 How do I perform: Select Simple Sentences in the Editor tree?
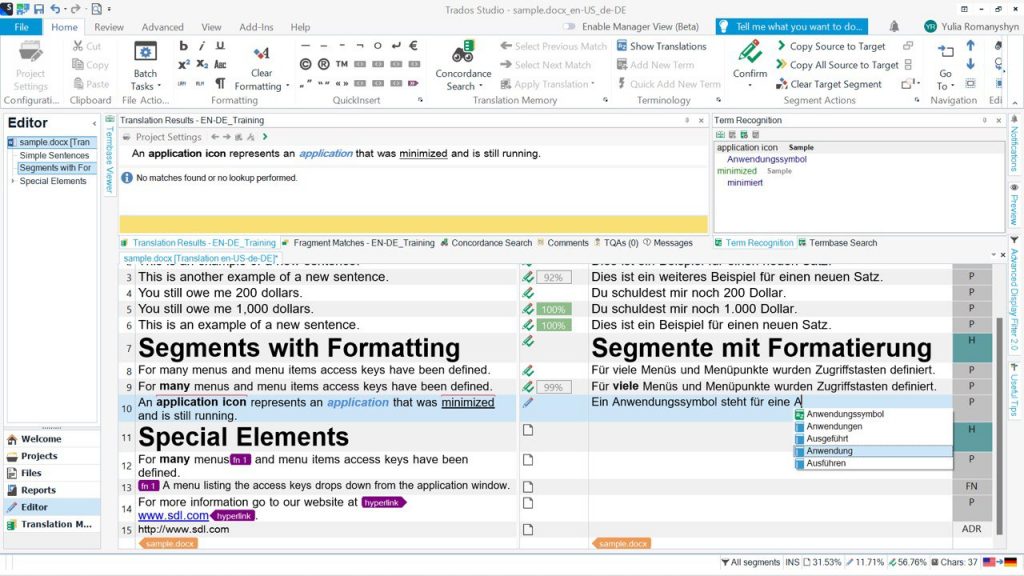tap(54, 155)
